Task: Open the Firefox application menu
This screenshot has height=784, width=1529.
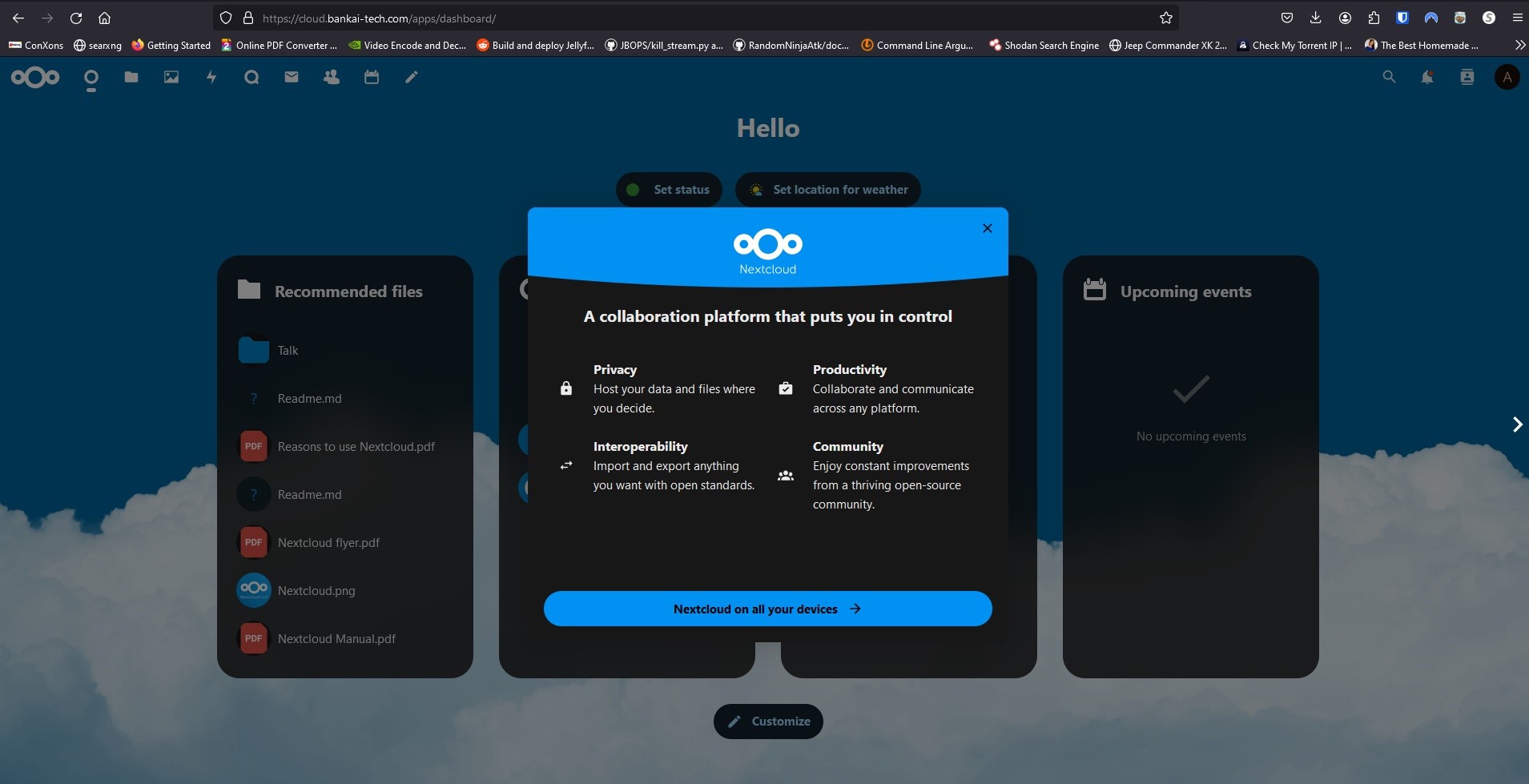Action: 1516,18
